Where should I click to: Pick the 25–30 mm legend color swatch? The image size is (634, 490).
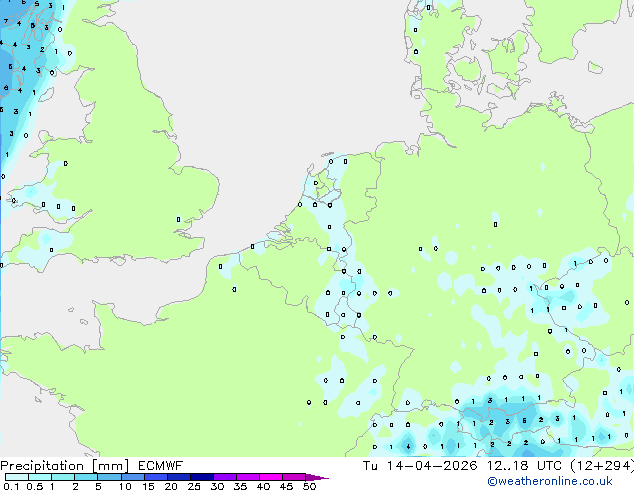pyautogui.click(x=202, y=477)
